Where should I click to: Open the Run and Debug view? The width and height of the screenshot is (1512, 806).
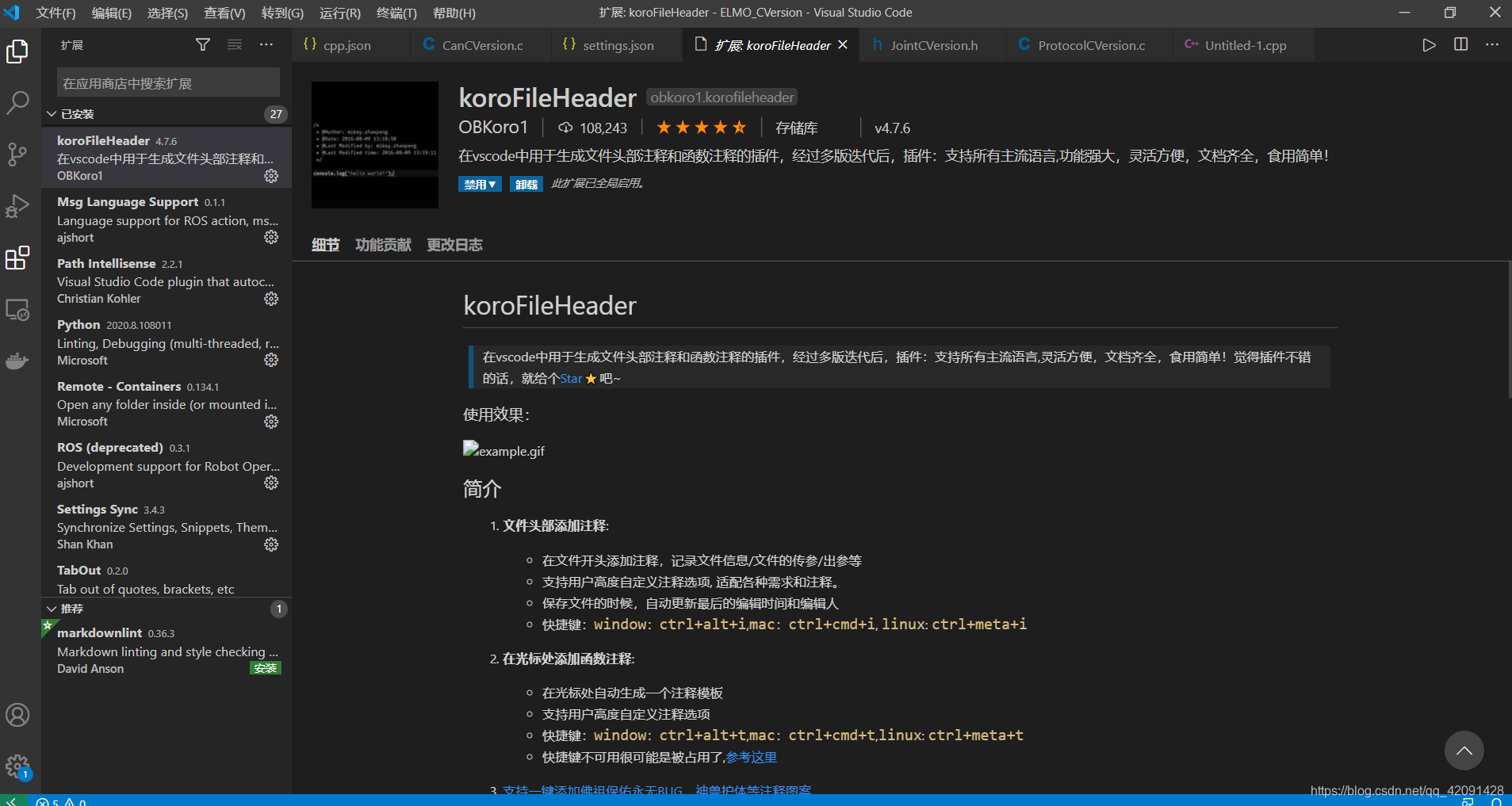(17, 206)
